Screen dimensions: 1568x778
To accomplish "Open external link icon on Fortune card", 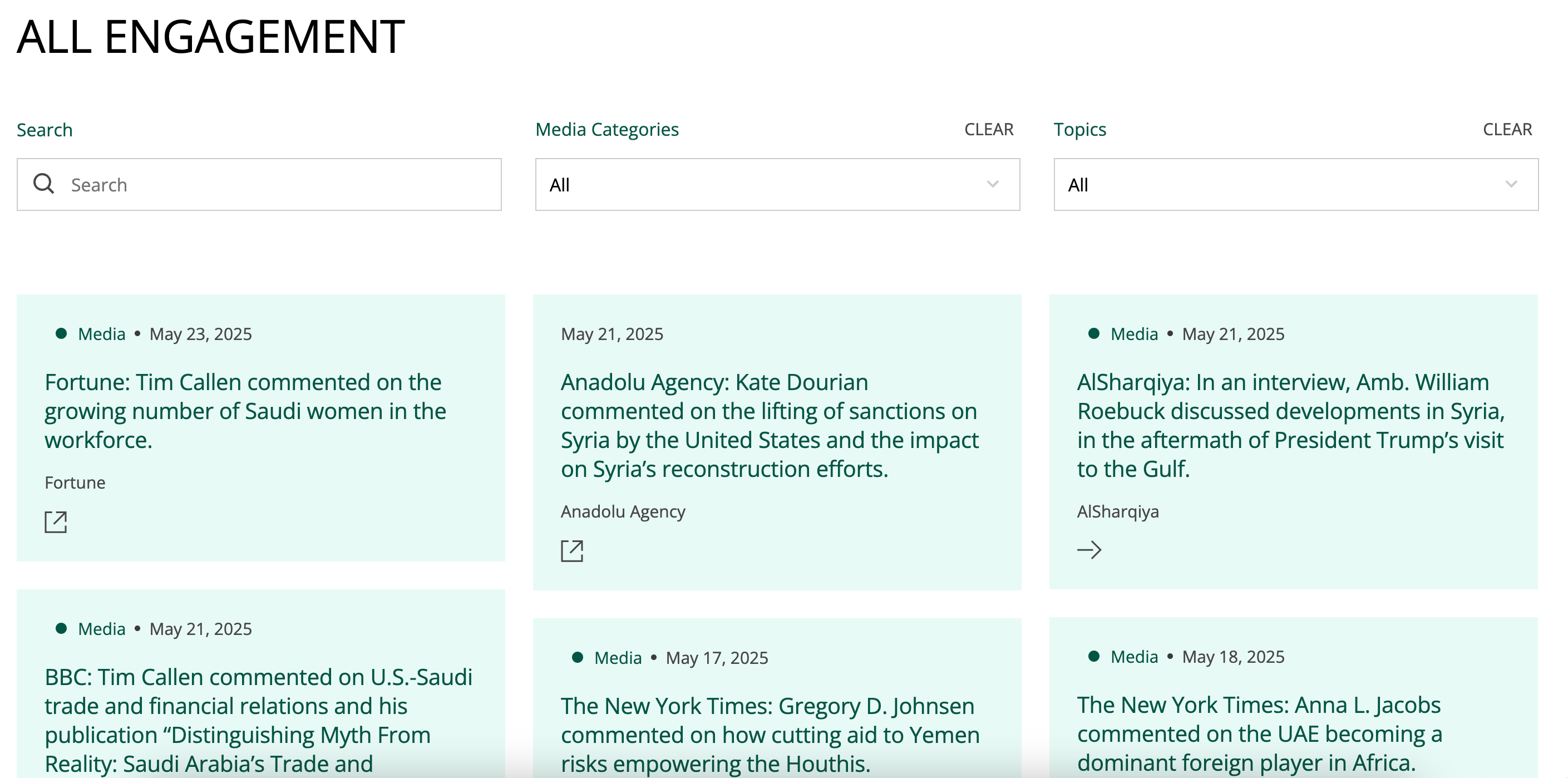I will (56, 521).
